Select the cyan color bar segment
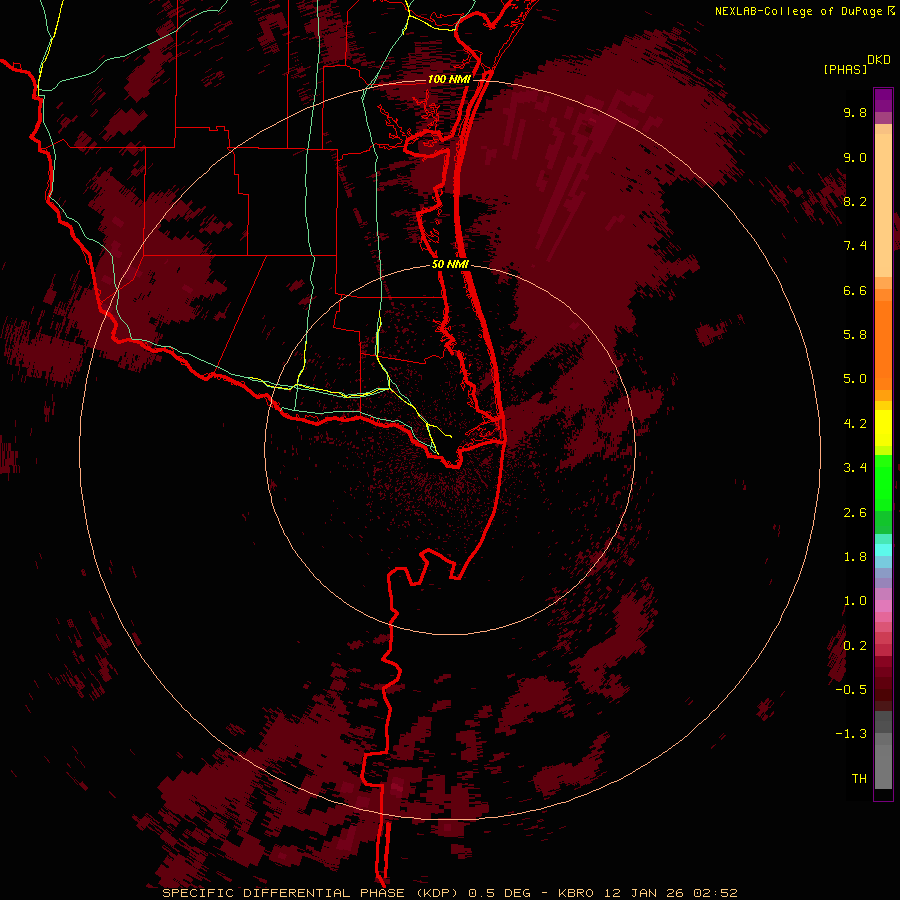The image size is (900, 900). (x=883, y=550)
